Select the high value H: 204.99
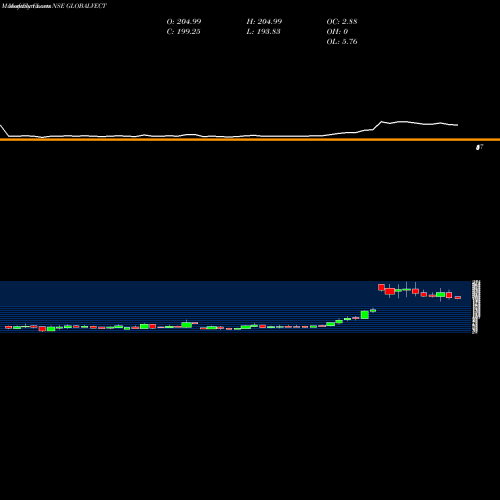 click(x=264, y=21)
